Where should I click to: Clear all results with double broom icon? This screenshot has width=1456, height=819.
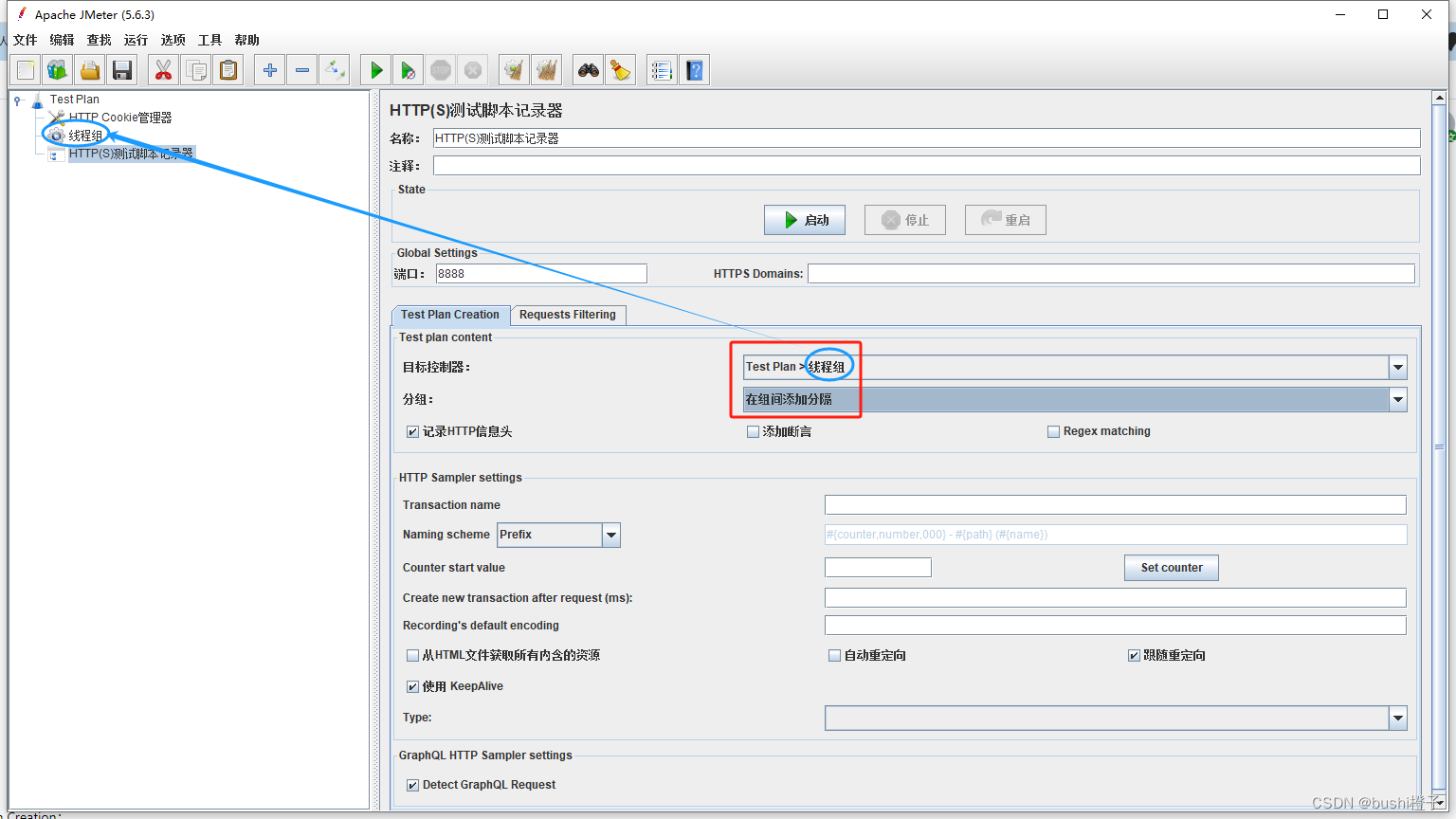click(x=547, y=70)
